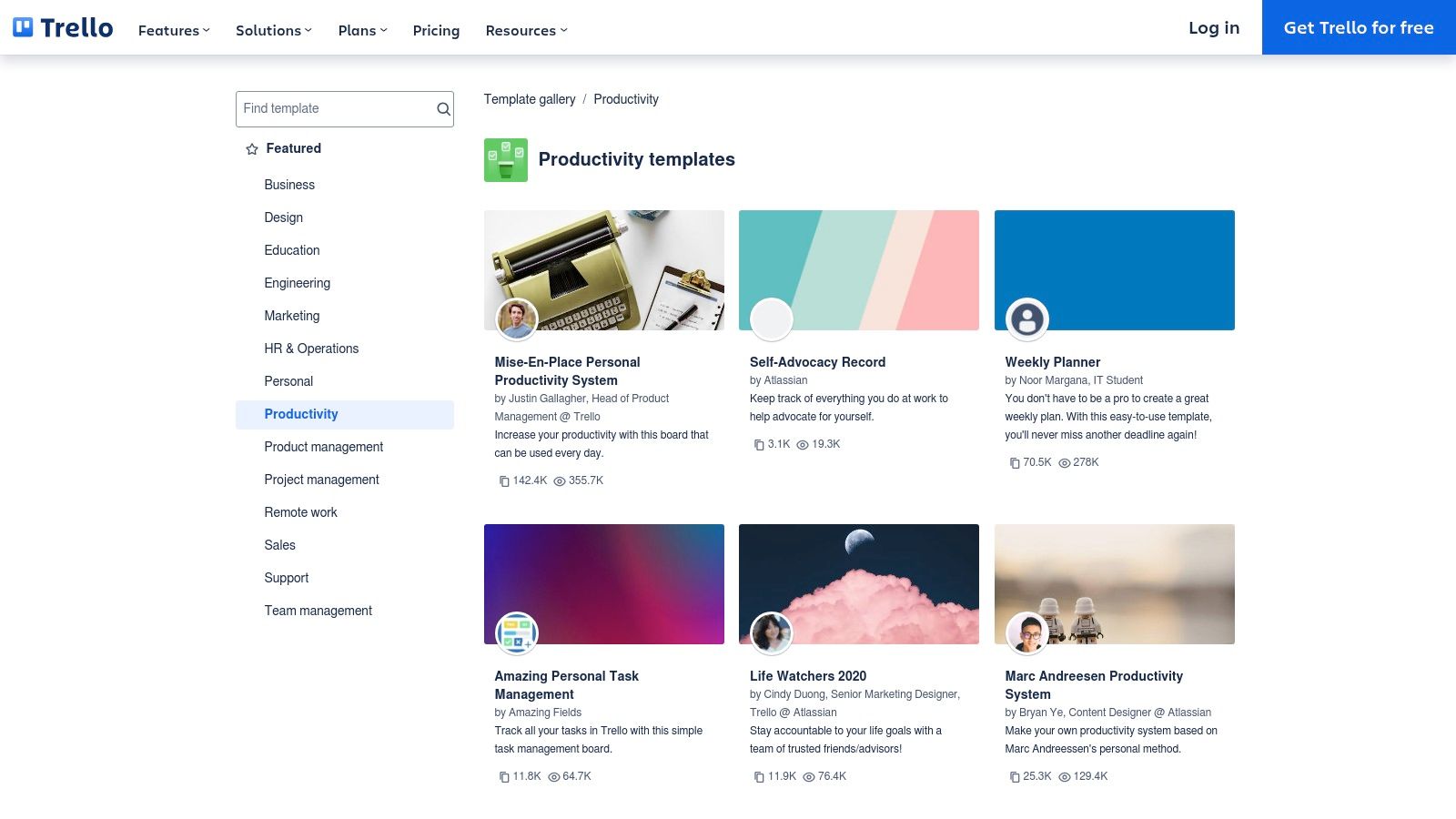This screenshot has width=1456, height=819.
Task: Click the eye icon beside 278K
Action: (x=1064, y=463)
